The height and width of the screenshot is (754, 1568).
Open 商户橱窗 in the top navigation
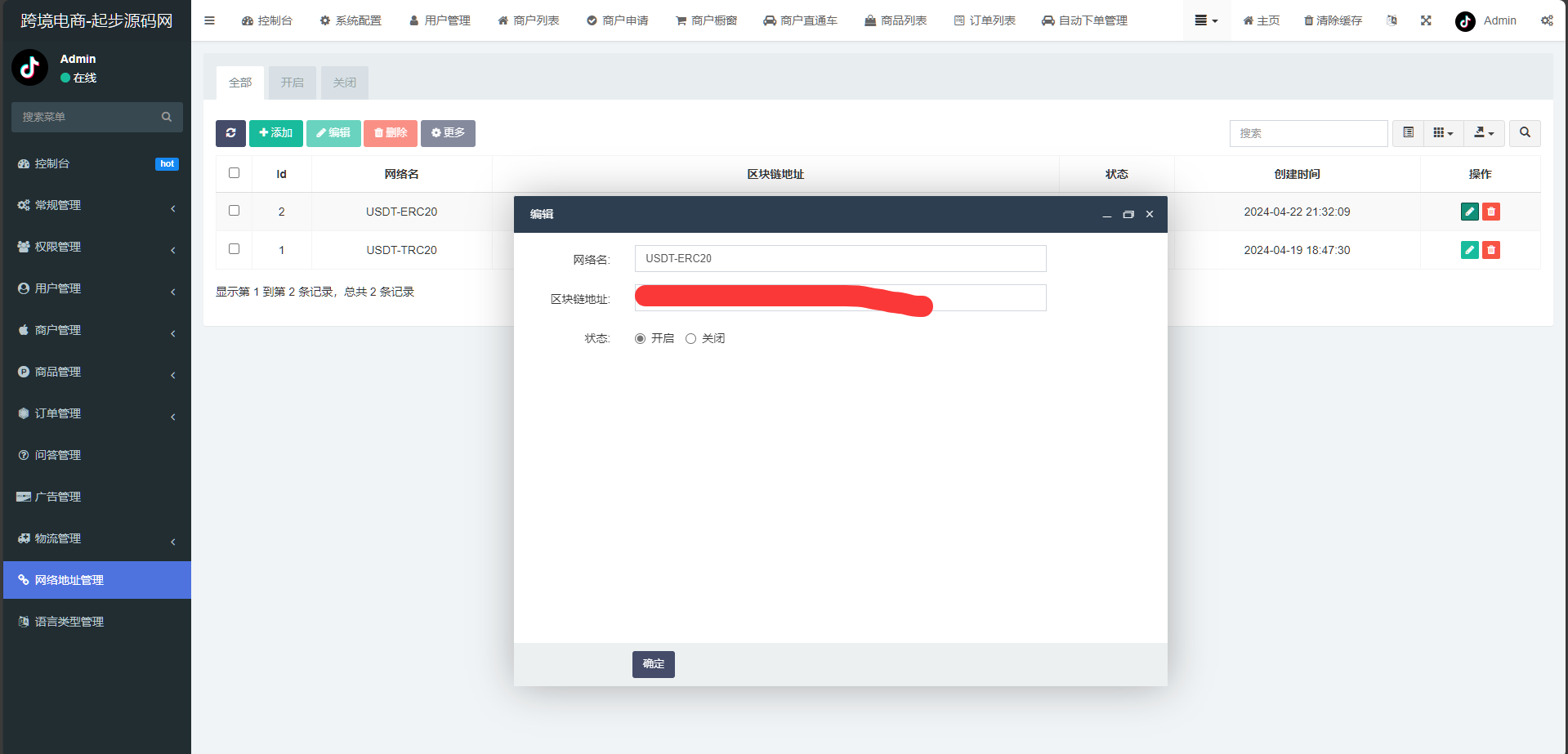click(707, 20)
